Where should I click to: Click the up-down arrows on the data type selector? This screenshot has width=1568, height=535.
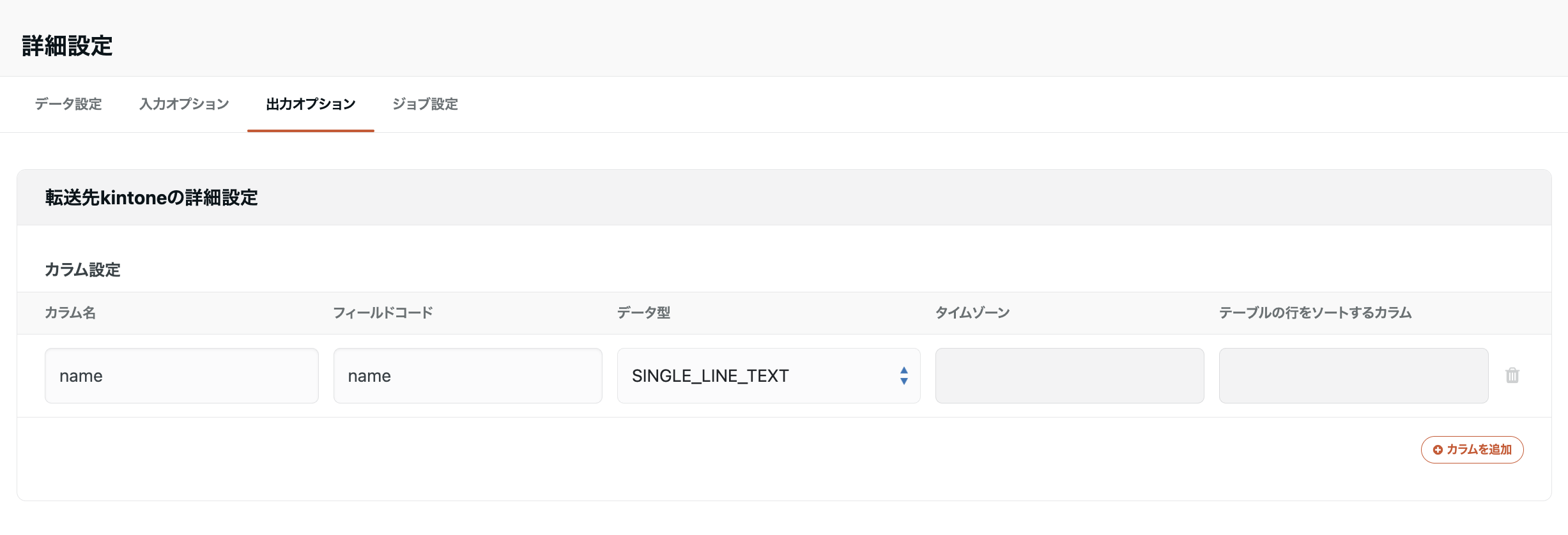904,375
